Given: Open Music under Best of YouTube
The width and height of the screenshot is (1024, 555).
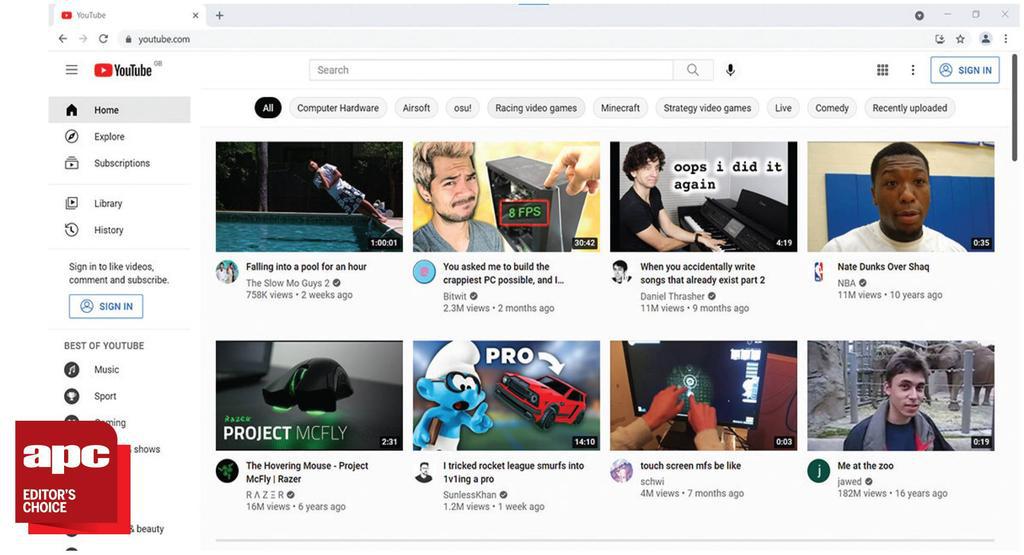Looking at the screenshot, I should 120,370.
